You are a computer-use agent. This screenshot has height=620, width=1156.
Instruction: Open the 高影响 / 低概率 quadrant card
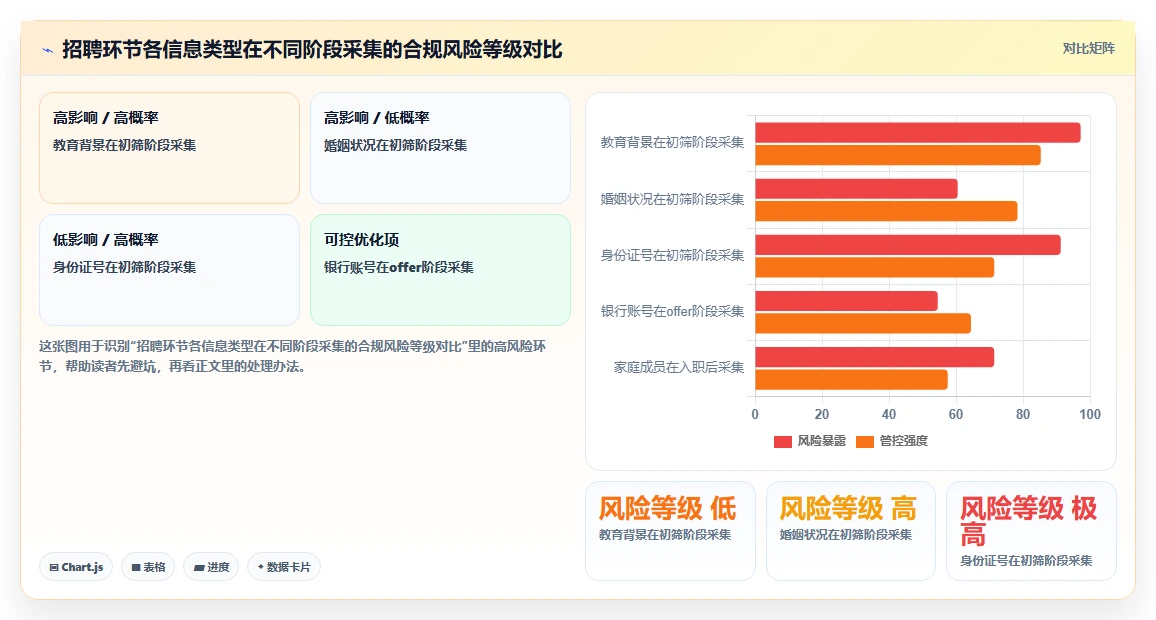pos(440,147)
